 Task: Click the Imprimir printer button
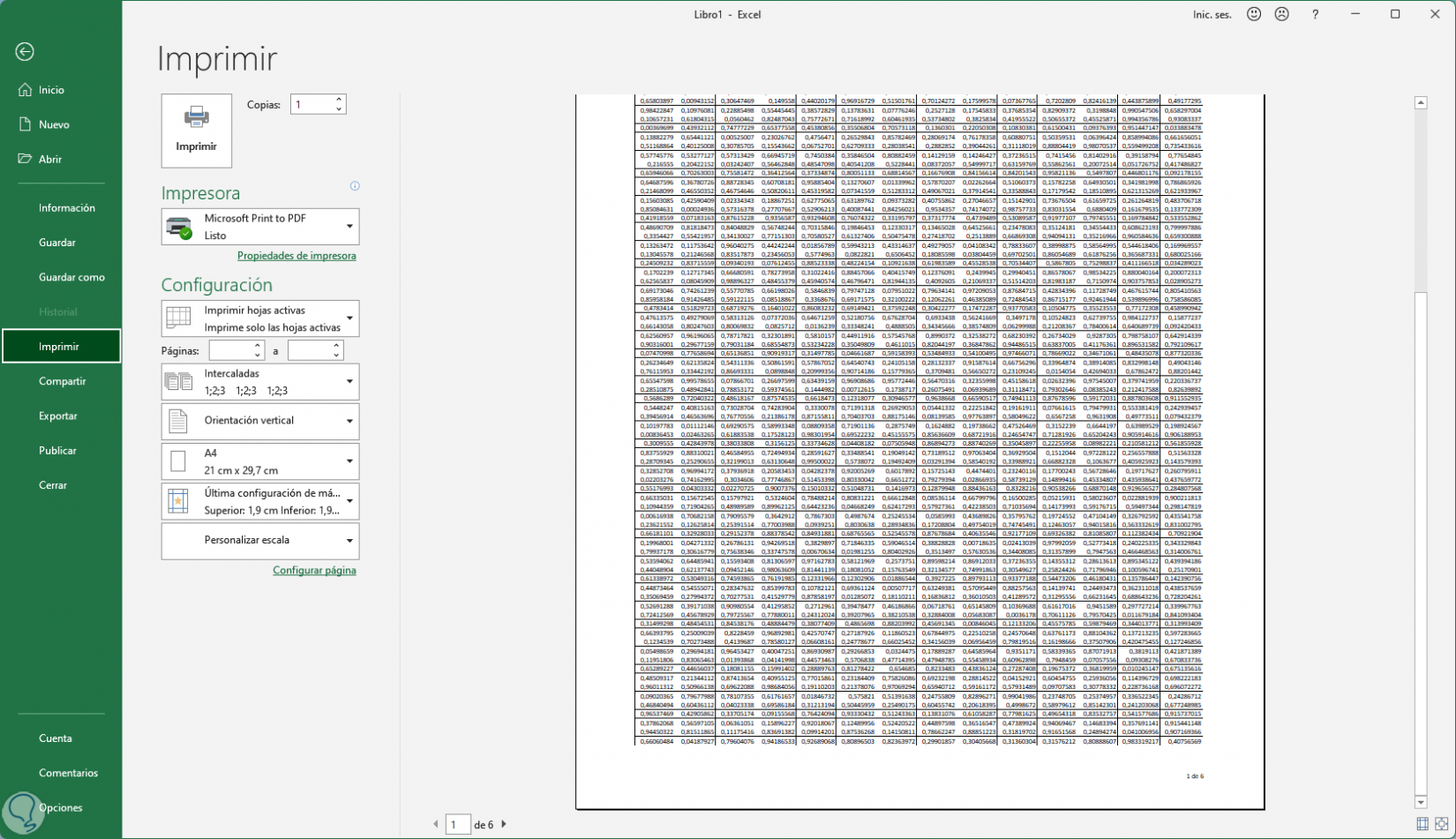click(x=196, y=131)
